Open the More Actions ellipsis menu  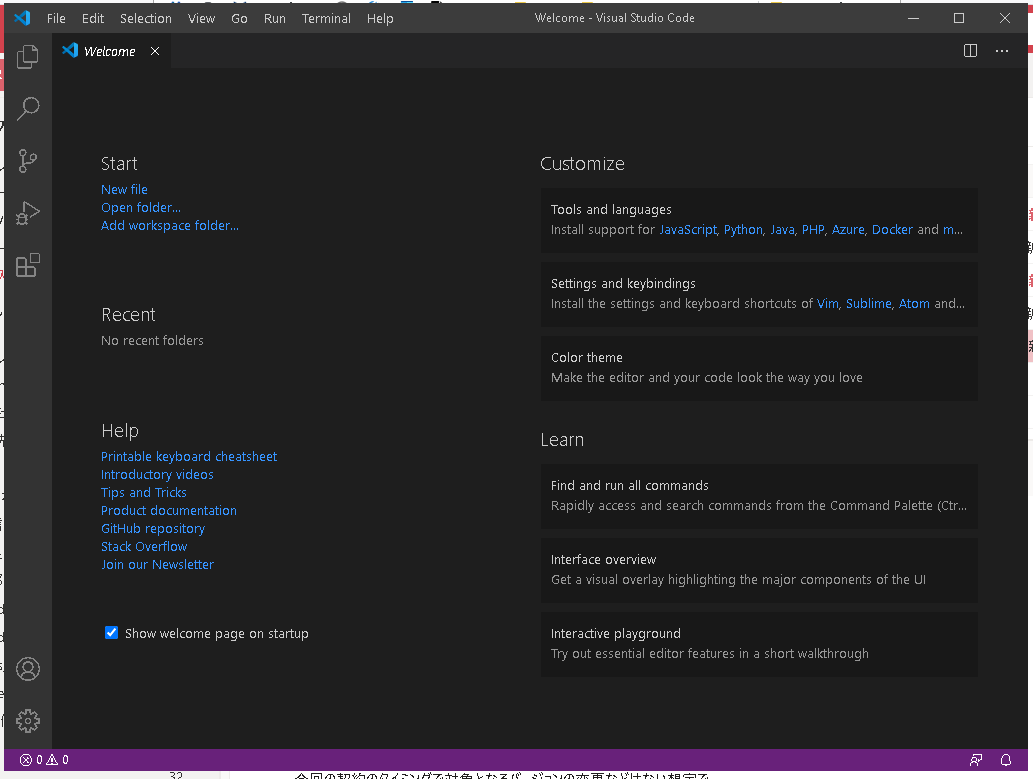pos(1002,51)
